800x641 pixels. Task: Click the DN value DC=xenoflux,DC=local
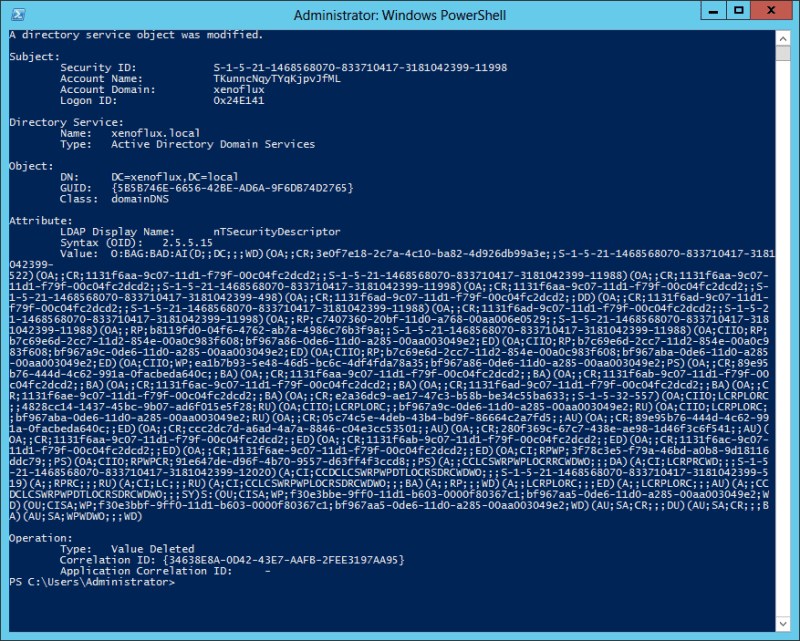coord(174,177)
